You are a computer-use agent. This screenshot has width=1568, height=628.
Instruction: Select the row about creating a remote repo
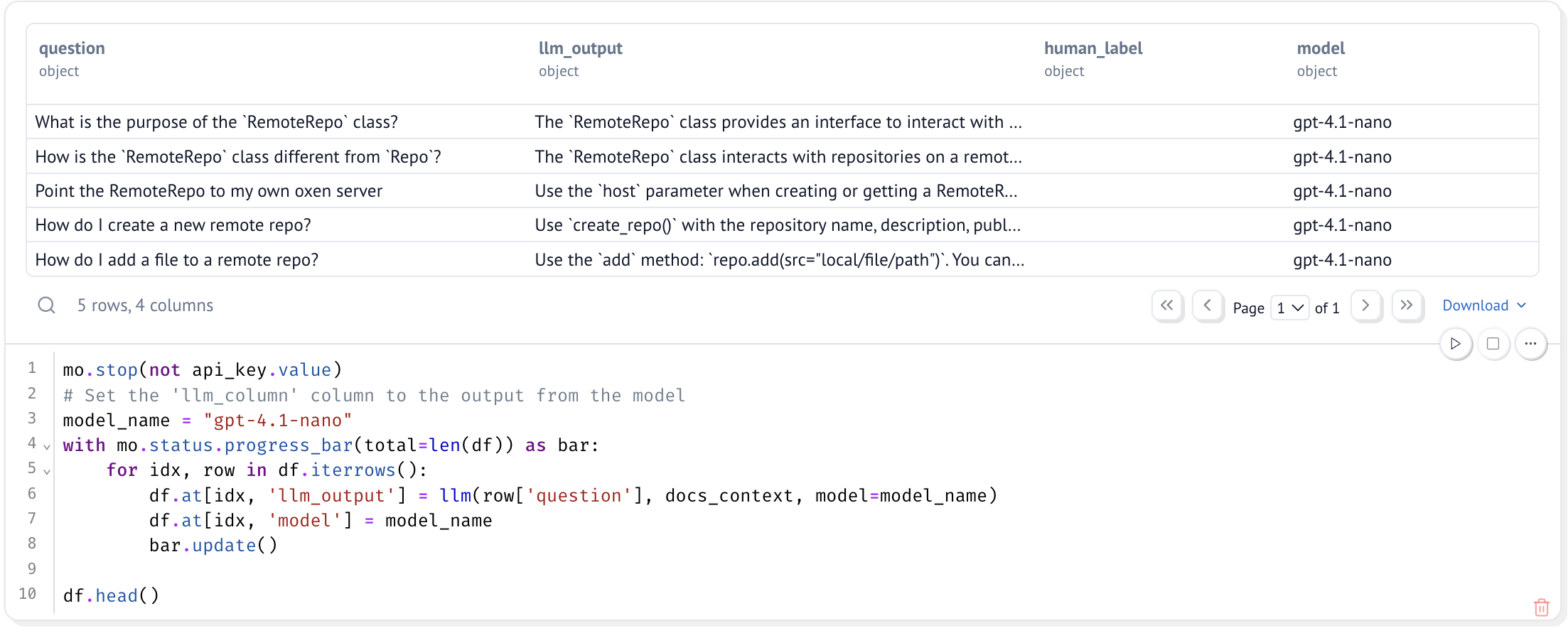[783, 225]
